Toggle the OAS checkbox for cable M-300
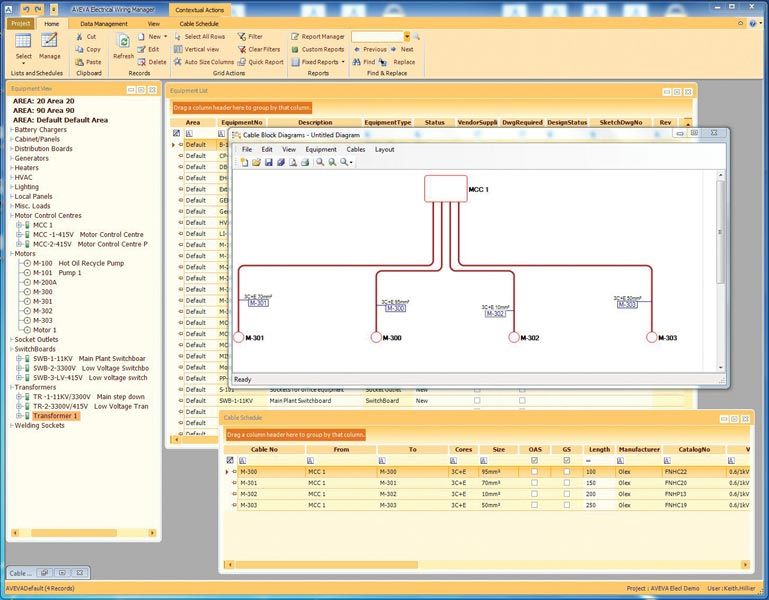The image size is (769, 600). (535, 471)
